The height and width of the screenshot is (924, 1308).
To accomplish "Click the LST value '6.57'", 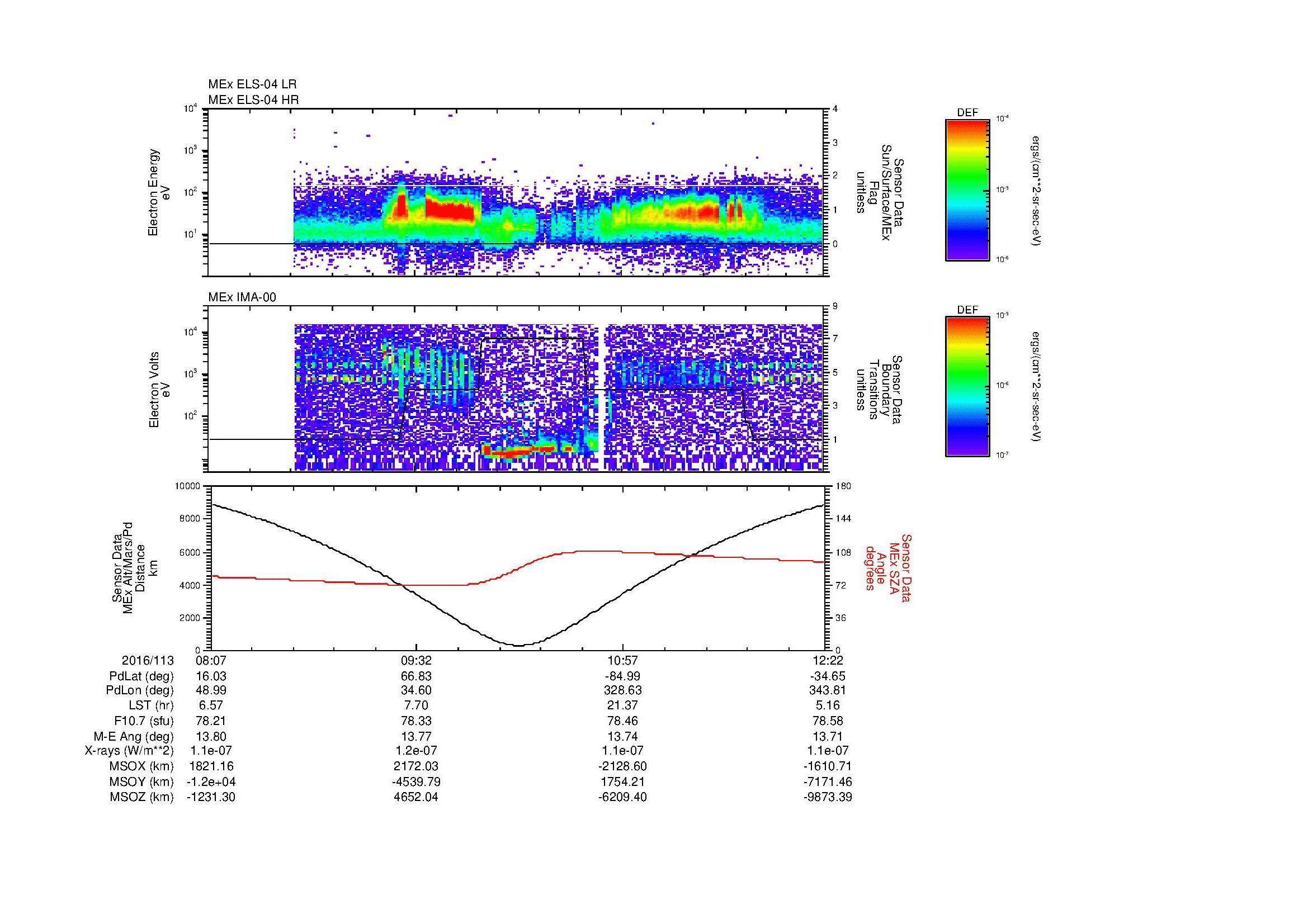I will 211,706.
